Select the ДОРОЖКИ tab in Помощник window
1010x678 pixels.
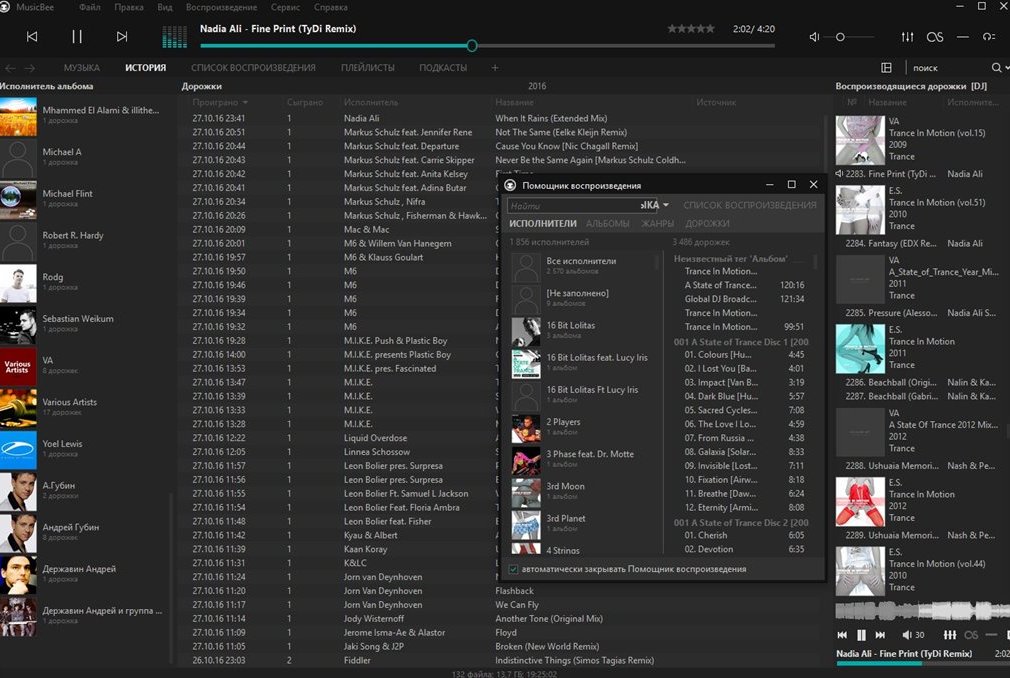point(707,223)
